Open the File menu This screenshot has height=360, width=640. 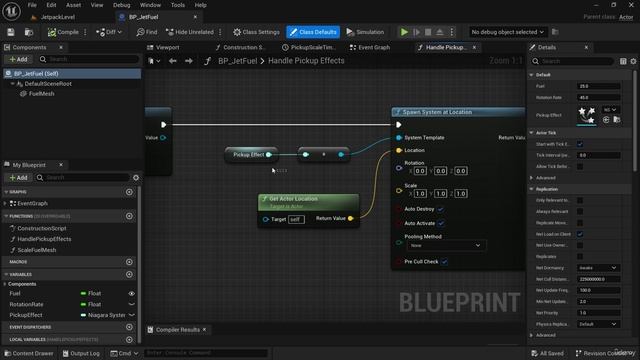(32, 5)
